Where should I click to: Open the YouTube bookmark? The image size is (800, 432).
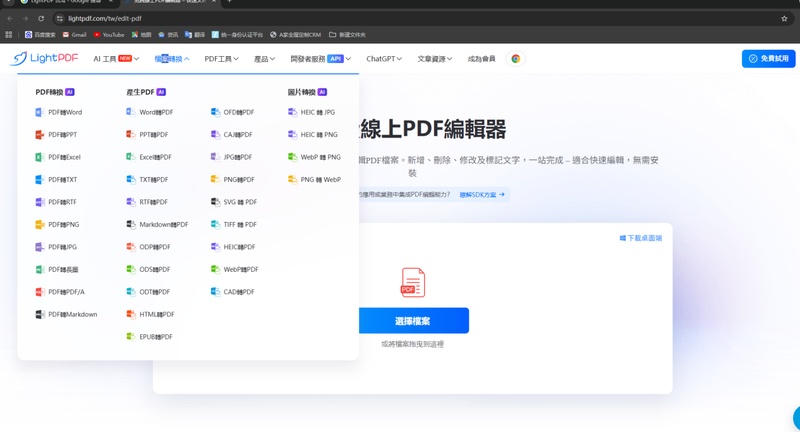pyautogui.click(x=109, y=35)
